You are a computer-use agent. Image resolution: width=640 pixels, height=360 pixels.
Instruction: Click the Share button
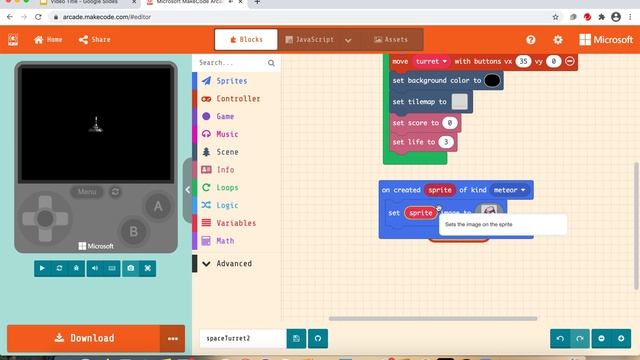[x=94, y=40]
